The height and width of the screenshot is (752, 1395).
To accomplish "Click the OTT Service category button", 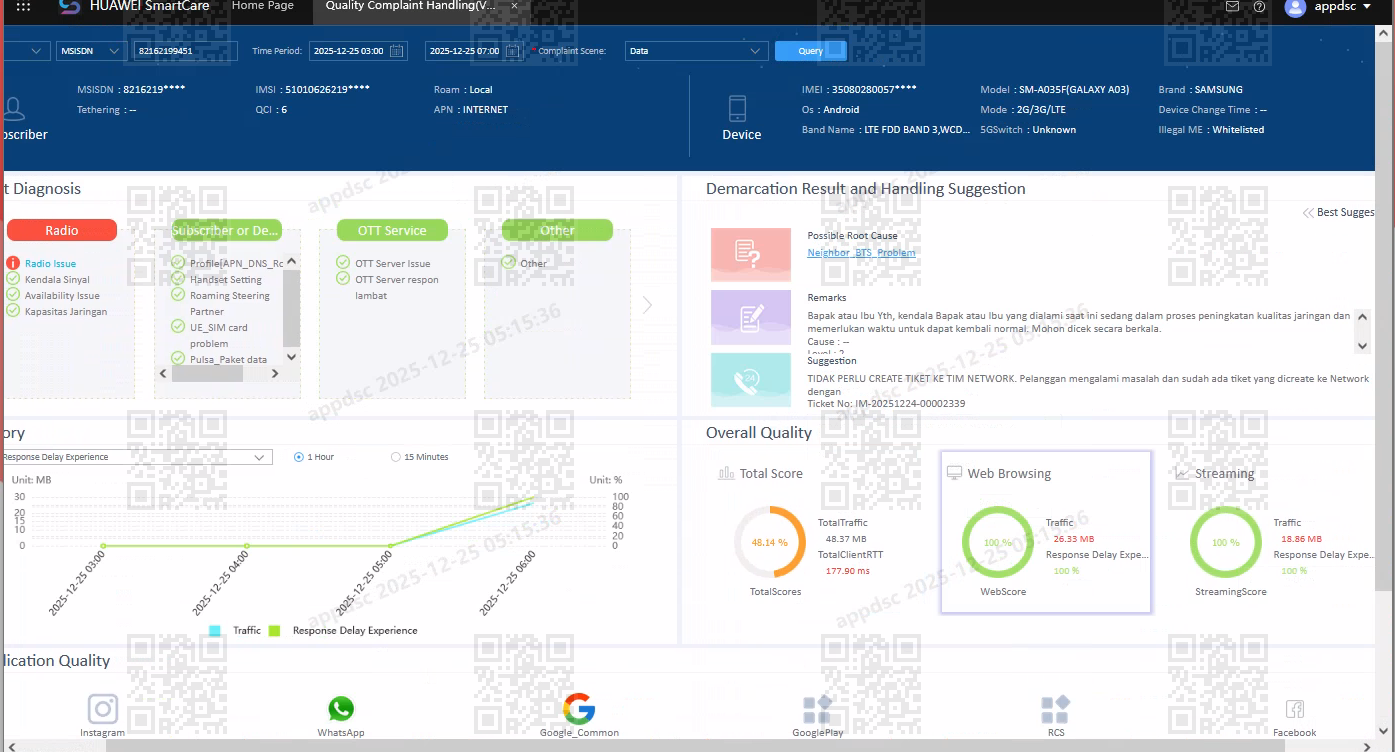I will click(392, 230).
